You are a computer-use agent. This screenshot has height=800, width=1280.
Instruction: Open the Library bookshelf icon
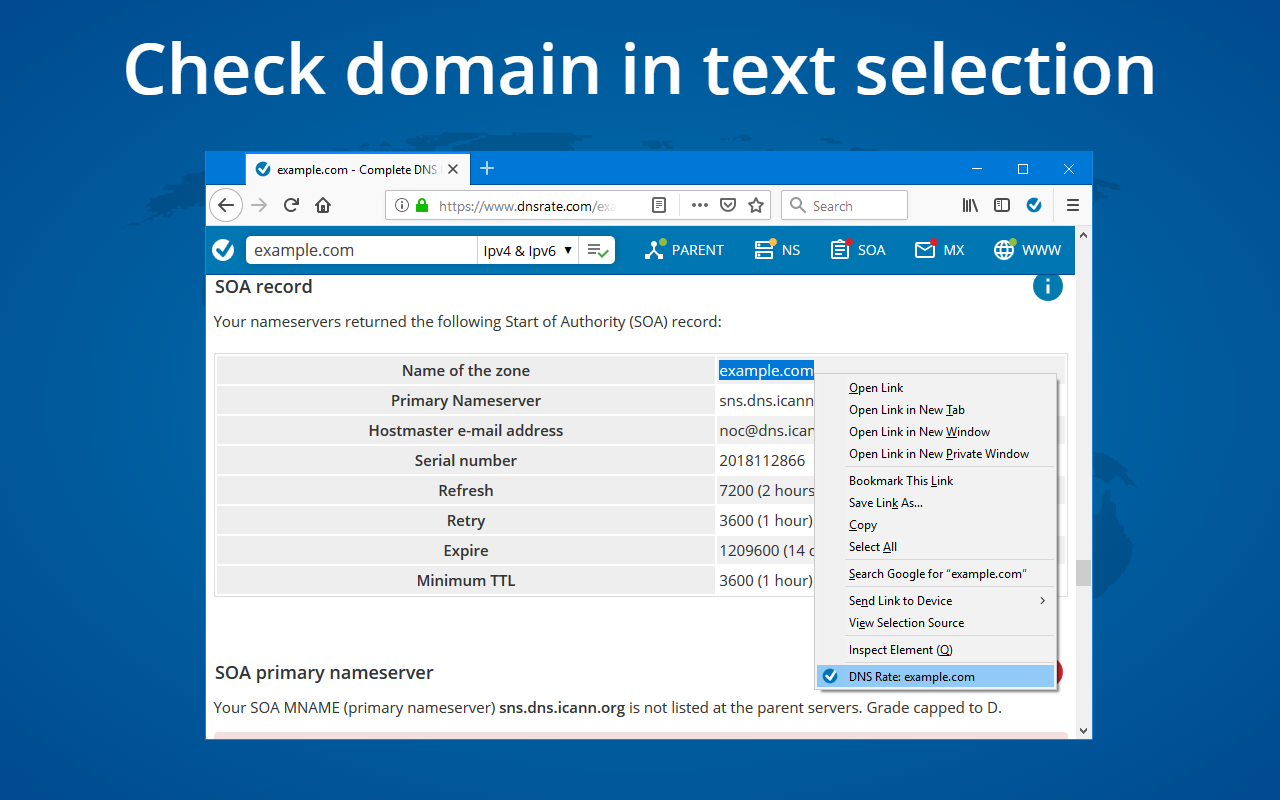970,205
